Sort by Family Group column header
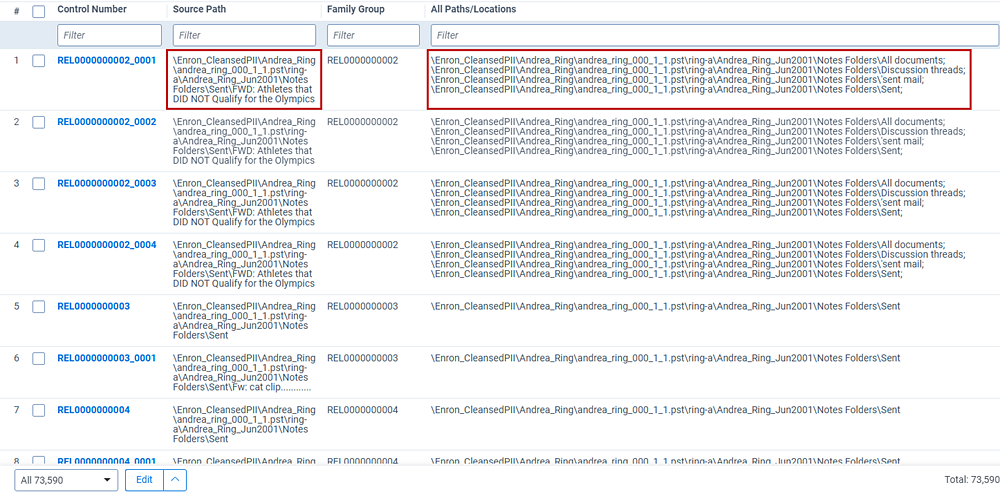Viewport: 1000px width, 494px height. 356,10
